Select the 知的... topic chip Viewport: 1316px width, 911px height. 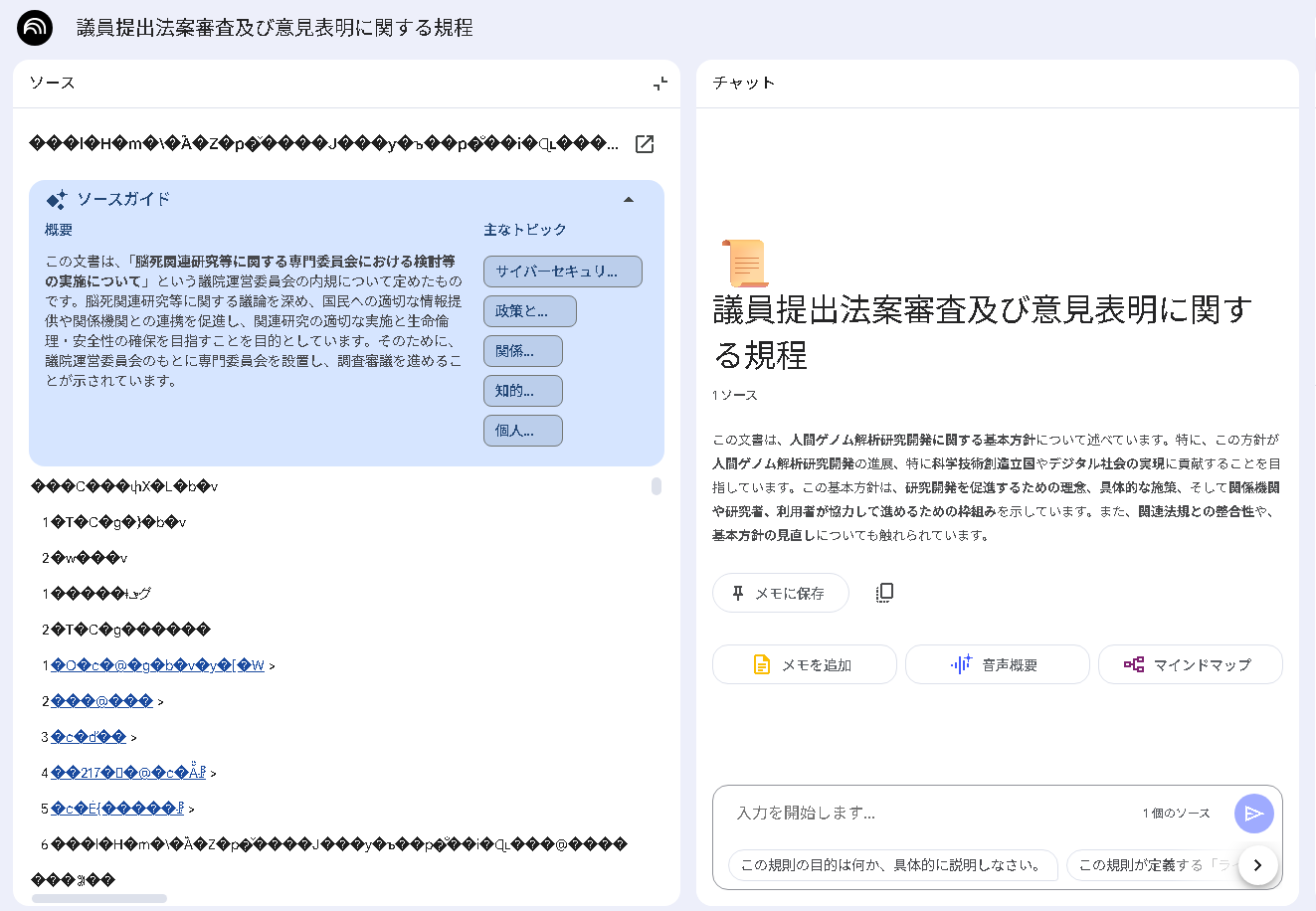click(x=523, y=391)
